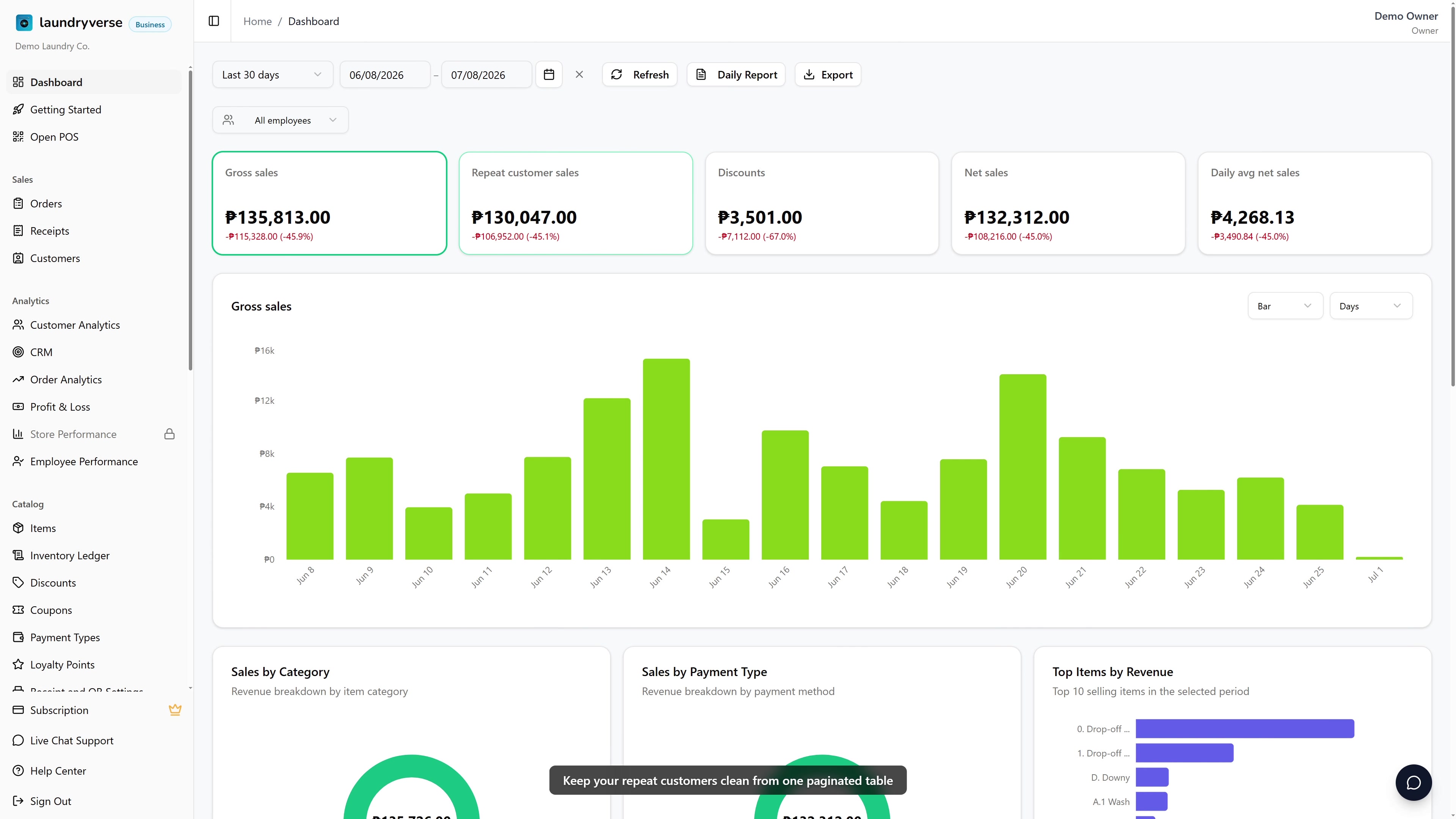Open the Daily Report
Image resolution: width=1456 pixels, height=819 pixels.
tap(736, 75)
